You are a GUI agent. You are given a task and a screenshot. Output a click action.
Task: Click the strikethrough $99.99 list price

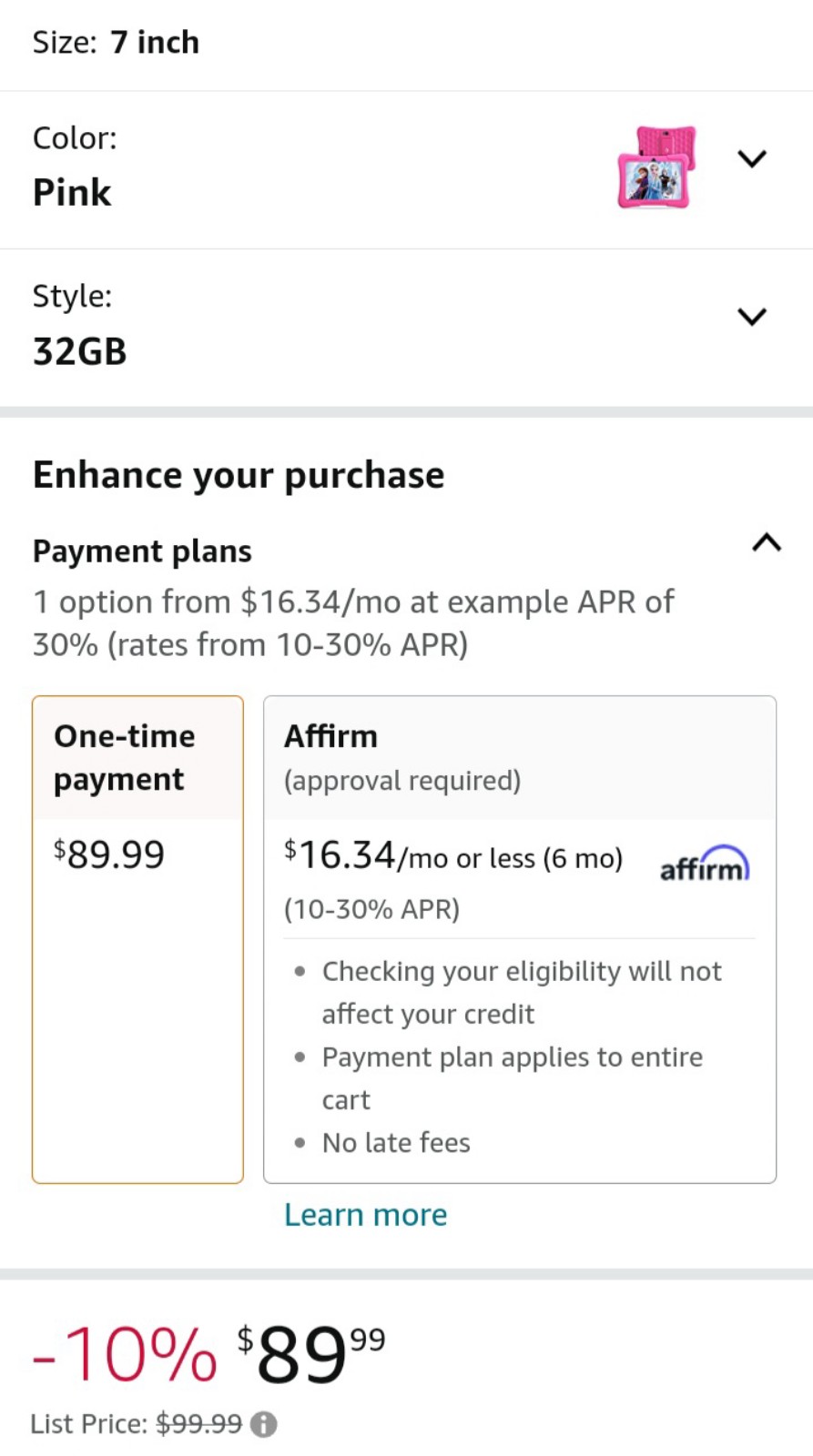pyautogui.click(x=199, y=1424)
